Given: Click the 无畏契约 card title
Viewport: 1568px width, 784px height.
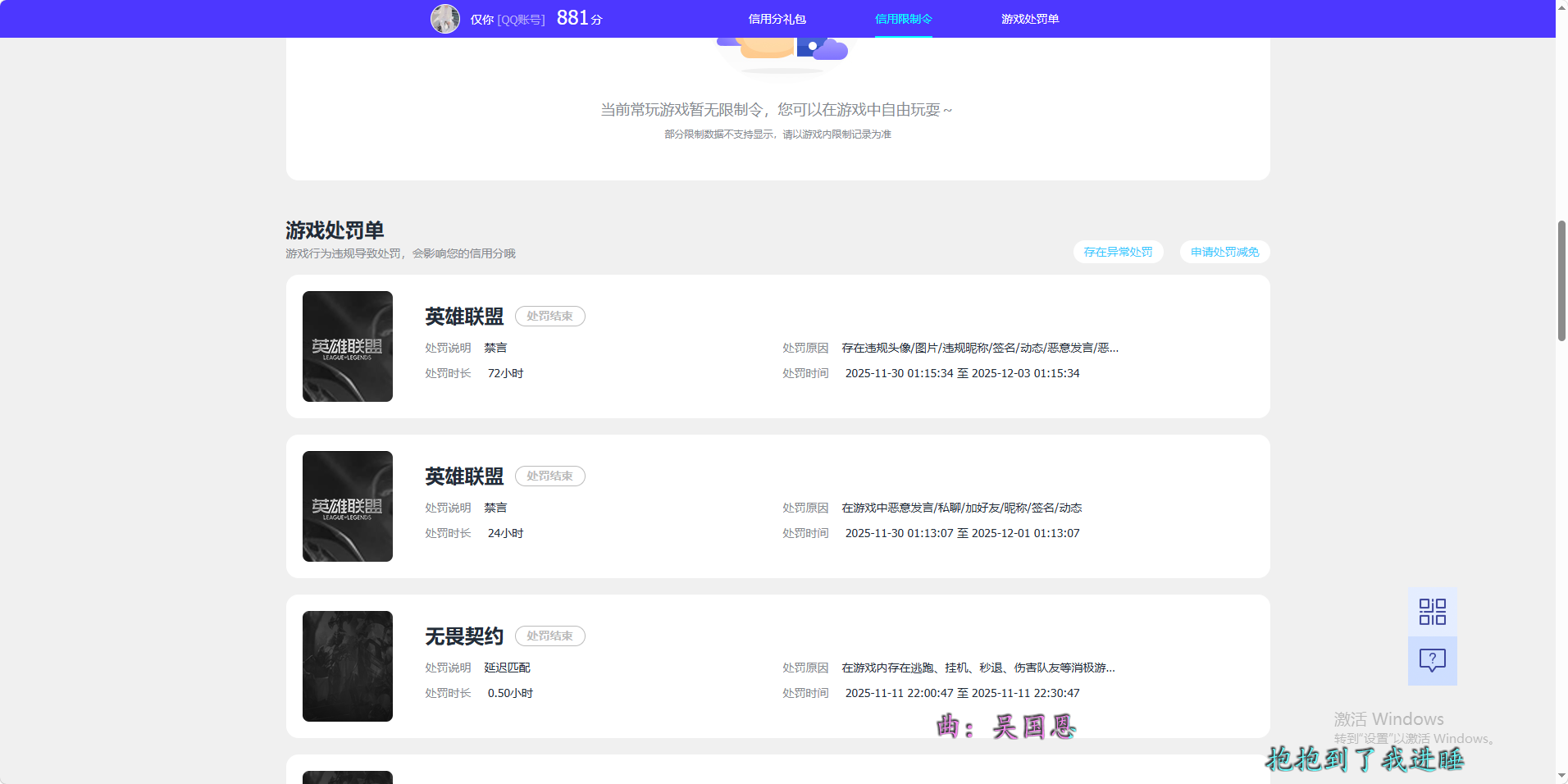Looking at the screenshot, I should pos(464,636).
